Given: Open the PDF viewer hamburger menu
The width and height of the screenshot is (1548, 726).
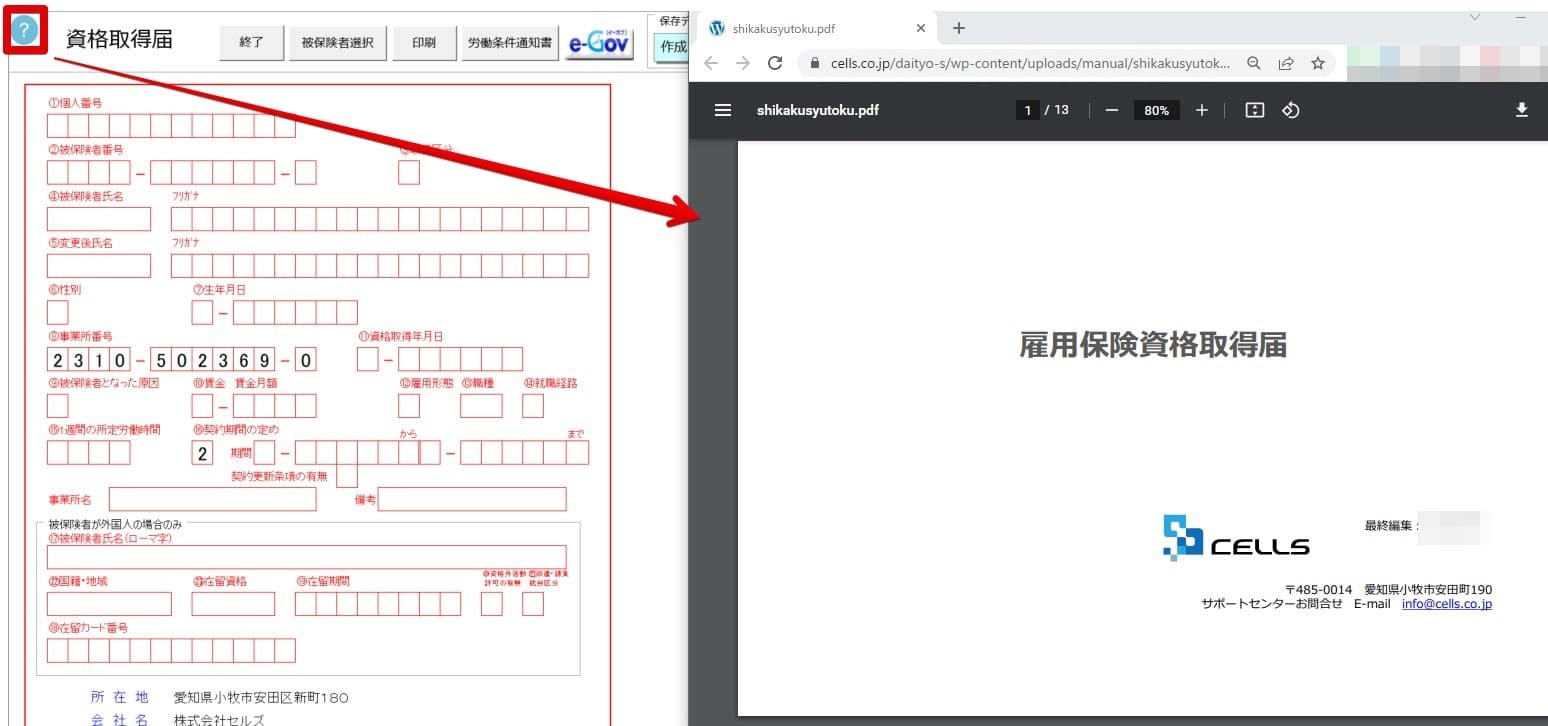Looking at the screenshot, I should click(723, 110).
